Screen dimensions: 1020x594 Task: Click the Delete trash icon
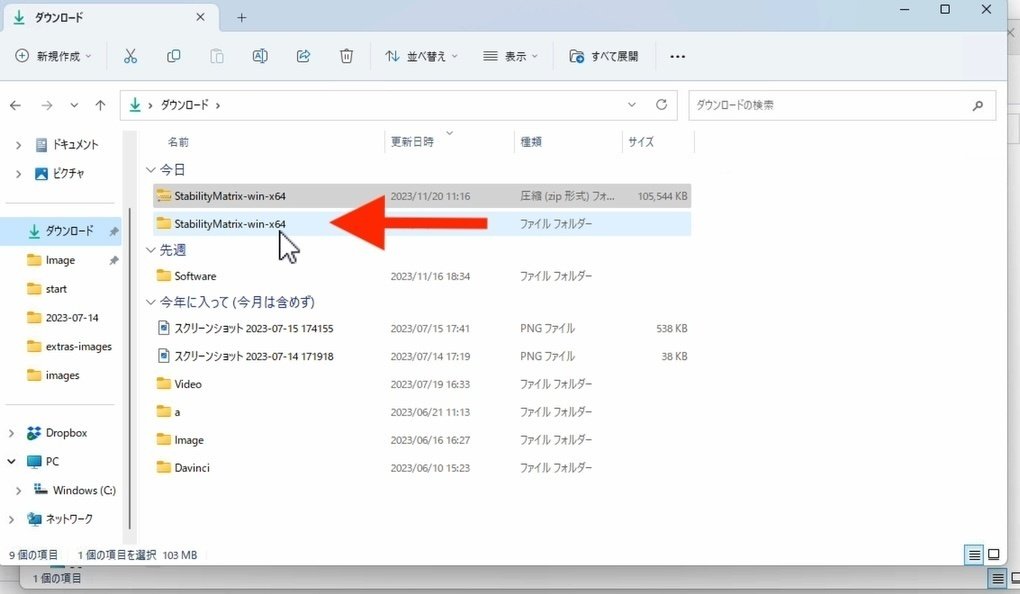pyautogui.click(x=347, y=57)
